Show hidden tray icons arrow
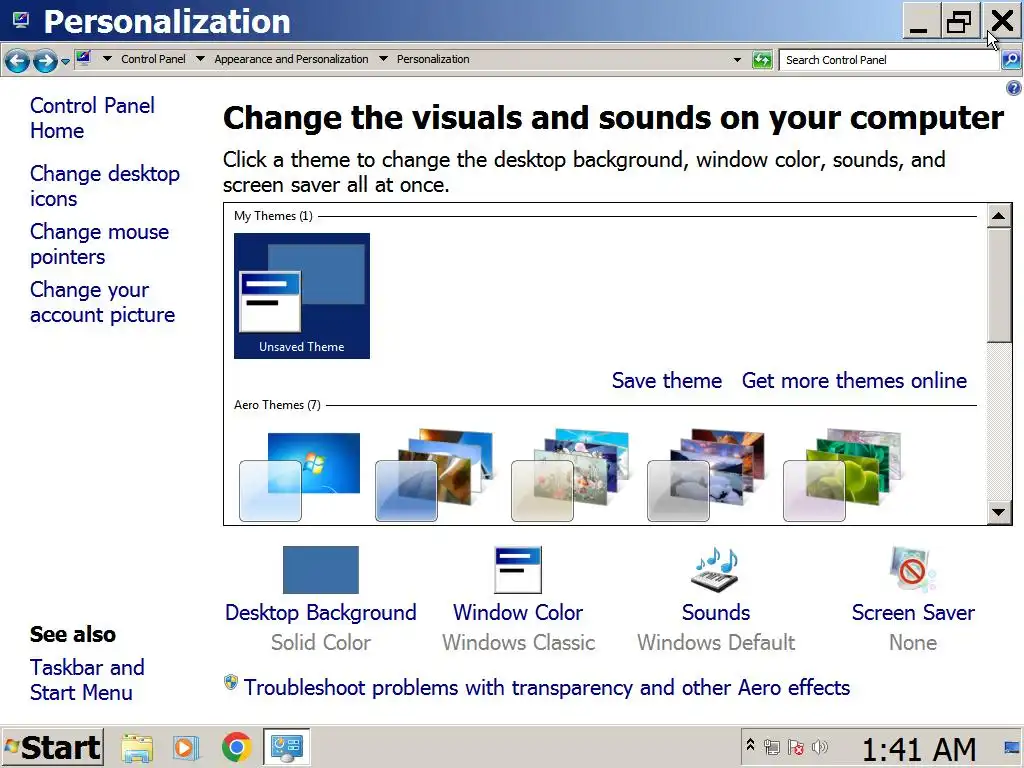This screenshot has height=768, width=1024. 750,744
